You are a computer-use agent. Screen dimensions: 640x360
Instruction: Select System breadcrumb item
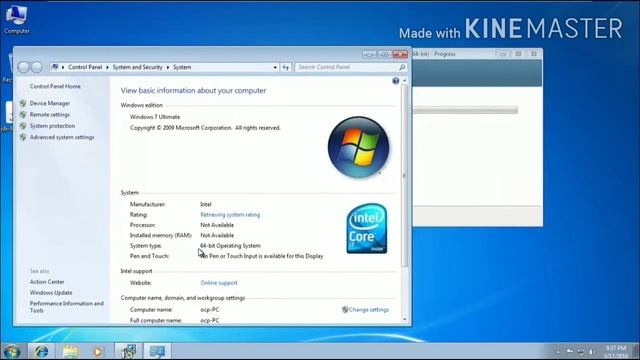click(x=182, y=67)
